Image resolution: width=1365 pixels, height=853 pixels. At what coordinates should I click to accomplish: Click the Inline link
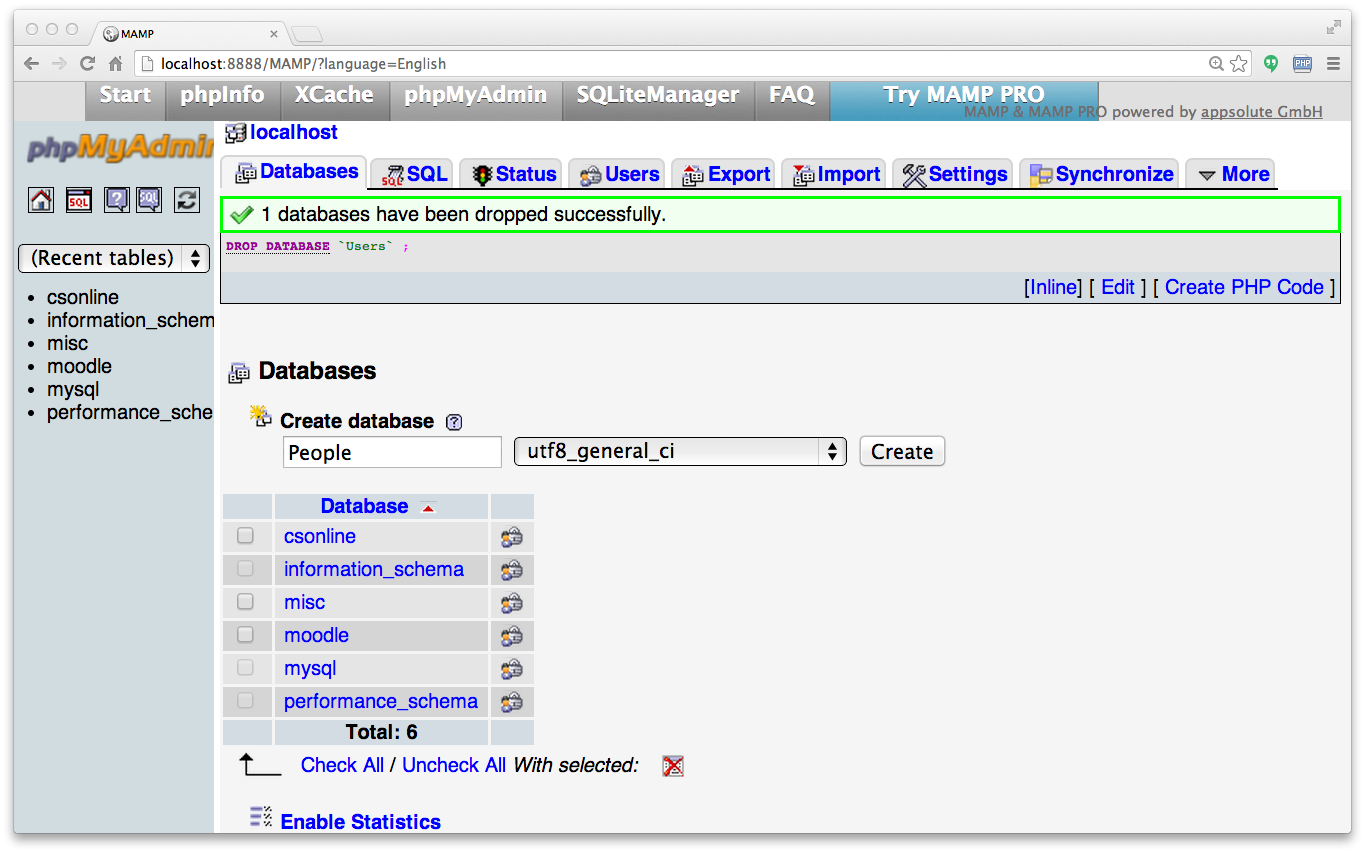click(x=1053, y=287)
